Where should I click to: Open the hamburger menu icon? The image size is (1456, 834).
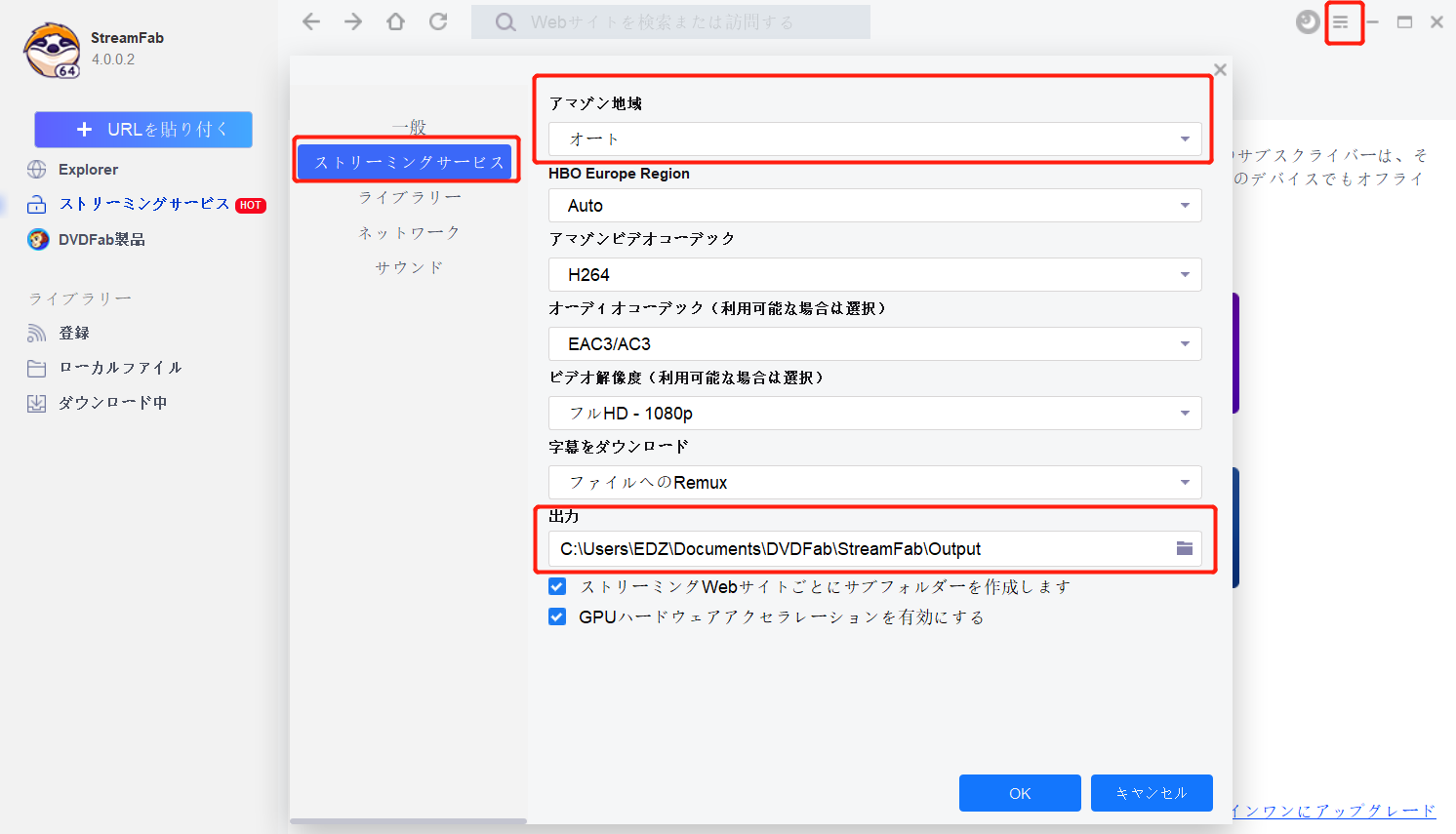tap(1341, 21)
